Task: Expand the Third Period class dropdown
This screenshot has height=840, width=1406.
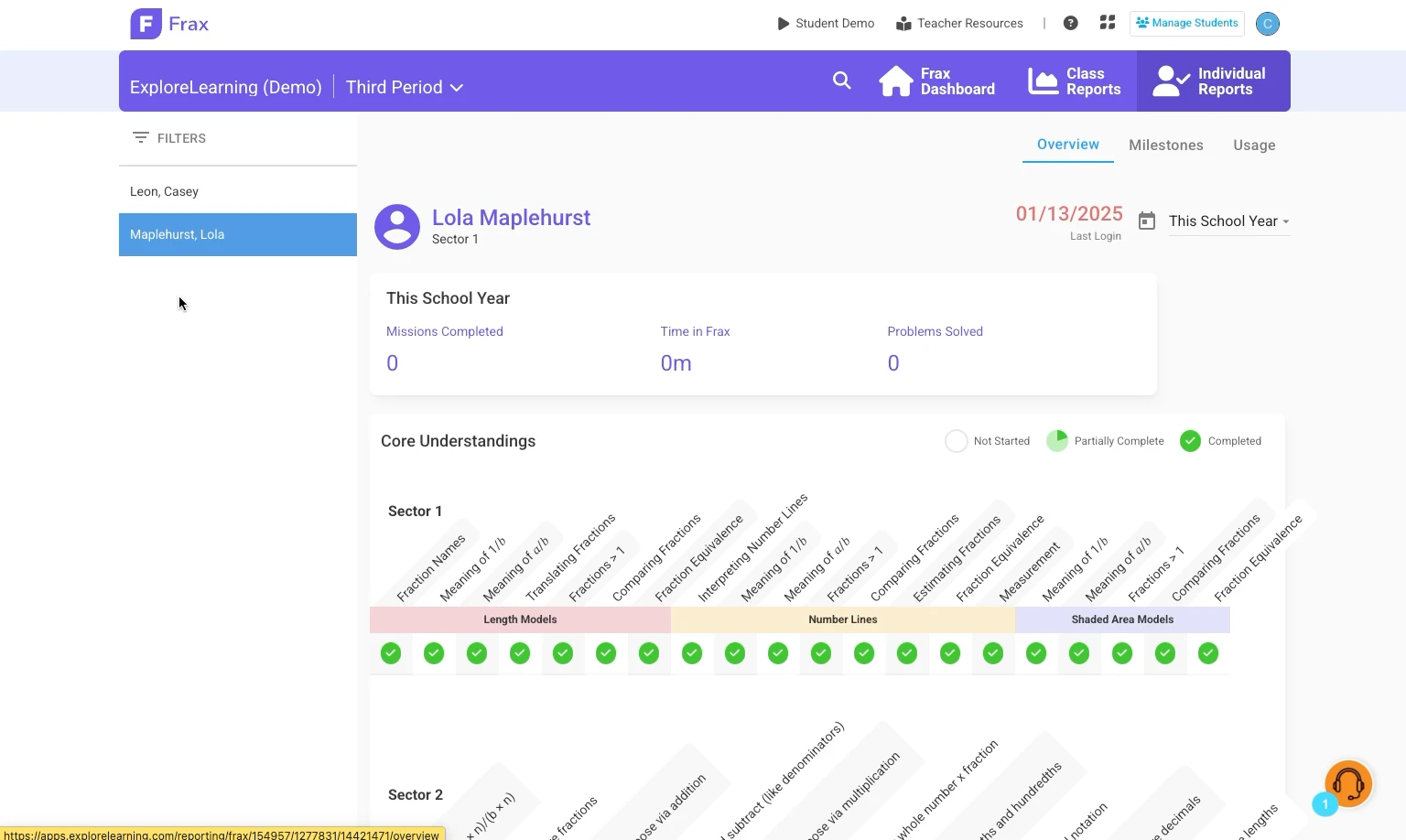Action: click(405, 87)
